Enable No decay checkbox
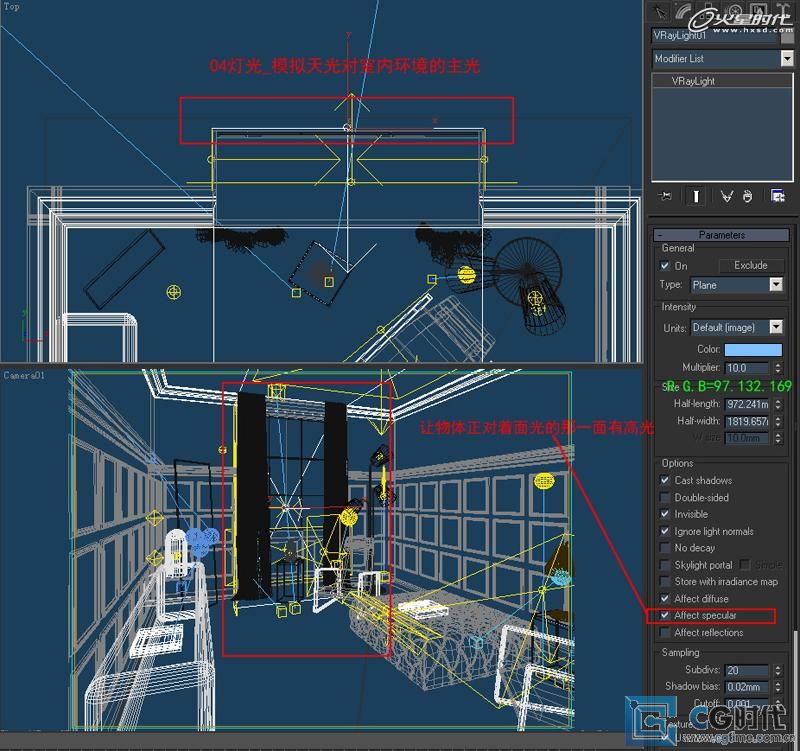This screenshot has width=800, height=751. click(x=665, y=547)
